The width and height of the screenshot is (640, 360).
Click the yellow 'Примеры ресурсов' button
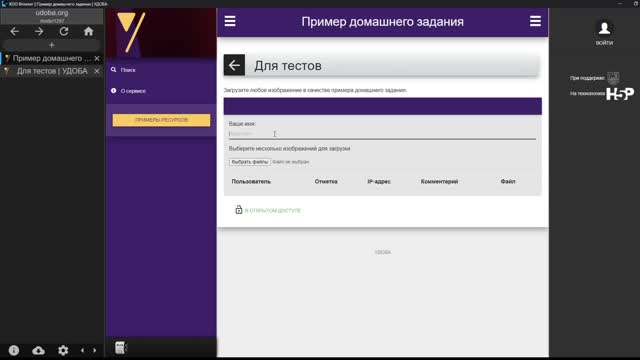(161, 120)
